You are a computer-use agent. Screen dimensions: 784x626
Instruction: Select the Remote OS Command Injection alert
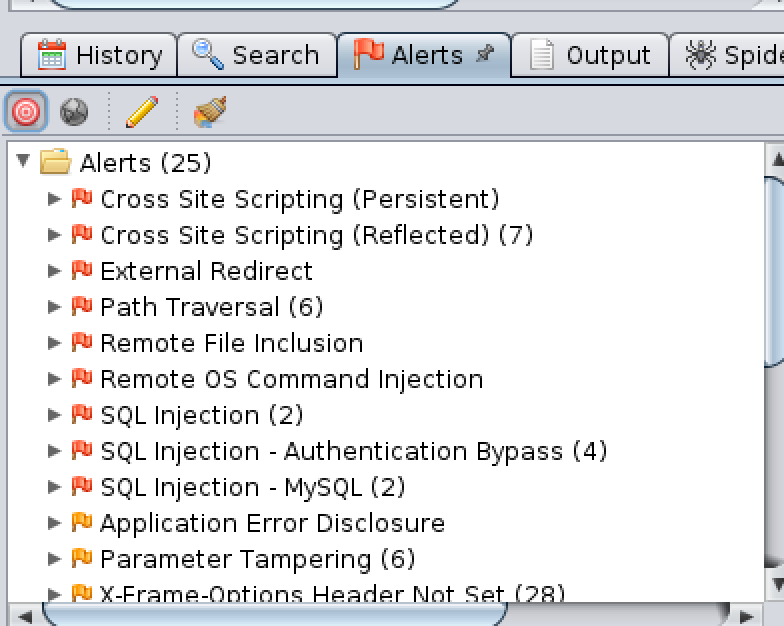point(291,379)
